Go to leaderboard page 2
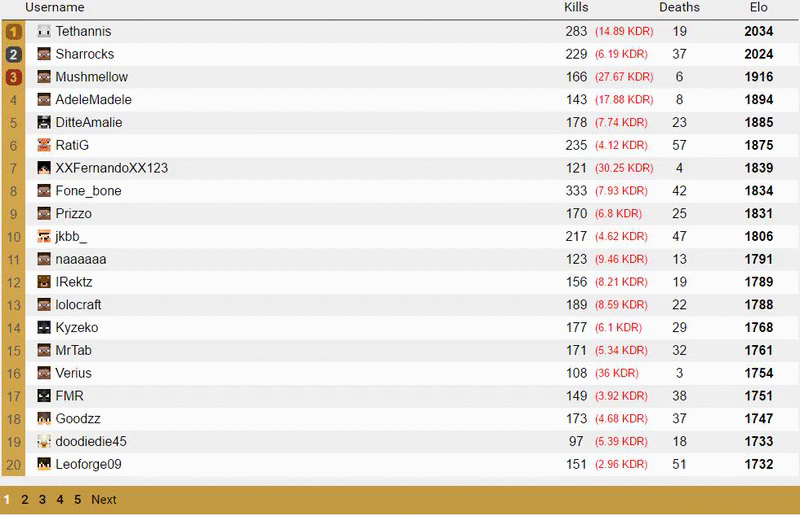The height and width of the screenshot is (516, 800). 24,500
